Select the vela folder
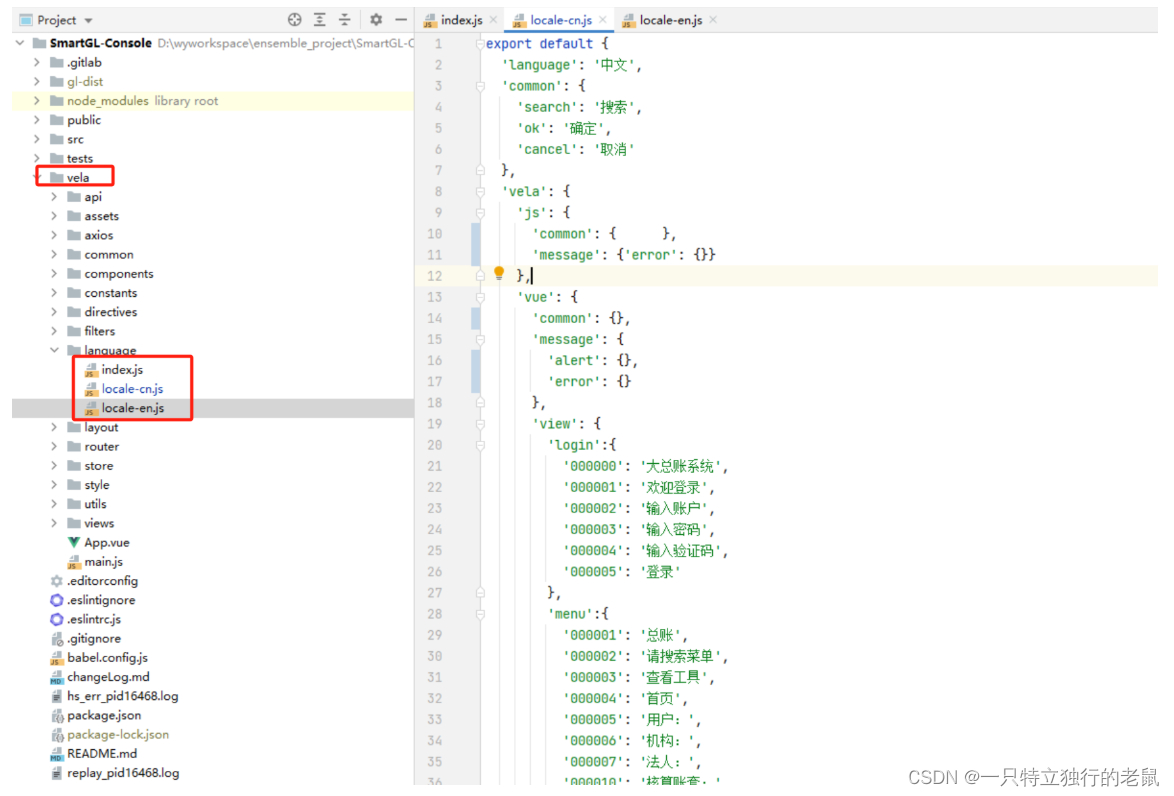The width and height of the screenshot is (1174, 796). coord(78,177)
